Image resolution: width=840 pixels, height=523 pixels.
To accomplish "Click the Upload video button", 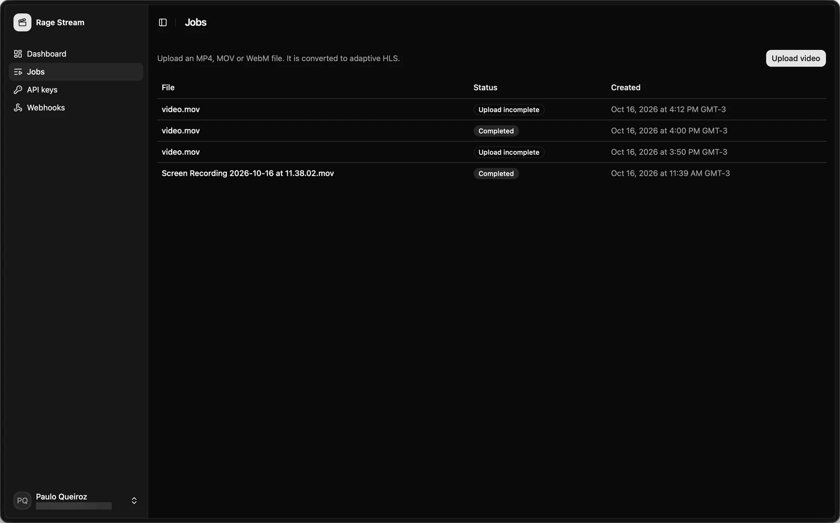I will click(x=796, y=58).
